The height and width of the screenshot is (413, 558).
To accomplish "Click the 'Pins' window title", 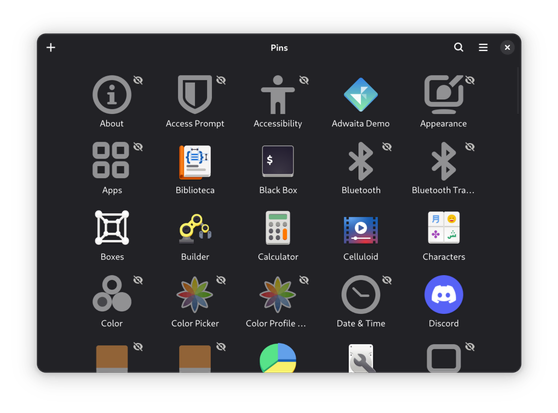I will [279, 48].
